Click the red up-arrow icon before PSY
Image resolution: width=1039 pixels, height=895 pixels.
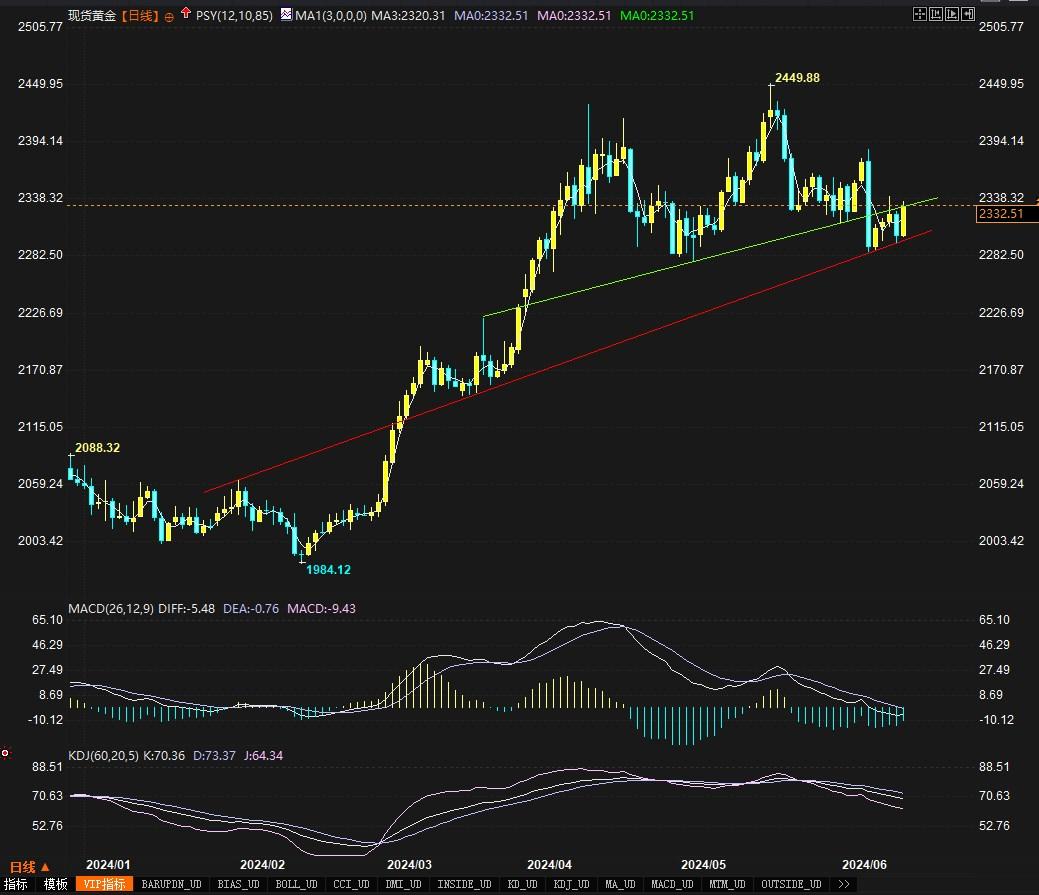(x=185, y=15)
